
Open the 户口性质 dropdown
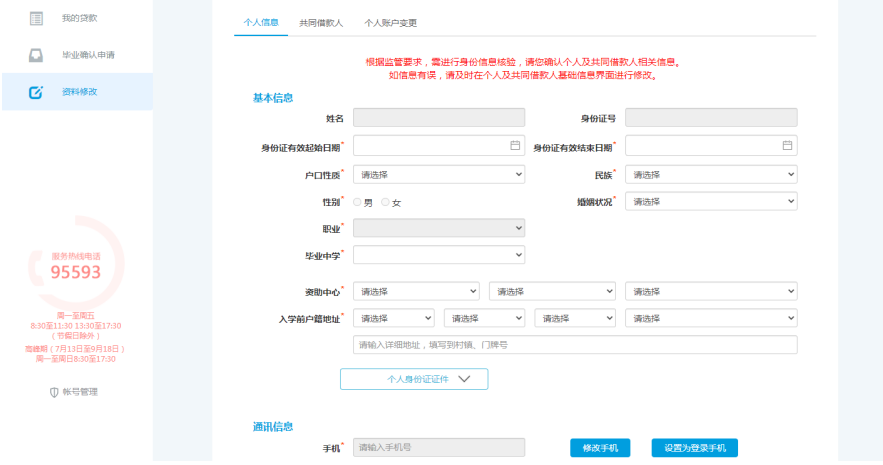439,174
